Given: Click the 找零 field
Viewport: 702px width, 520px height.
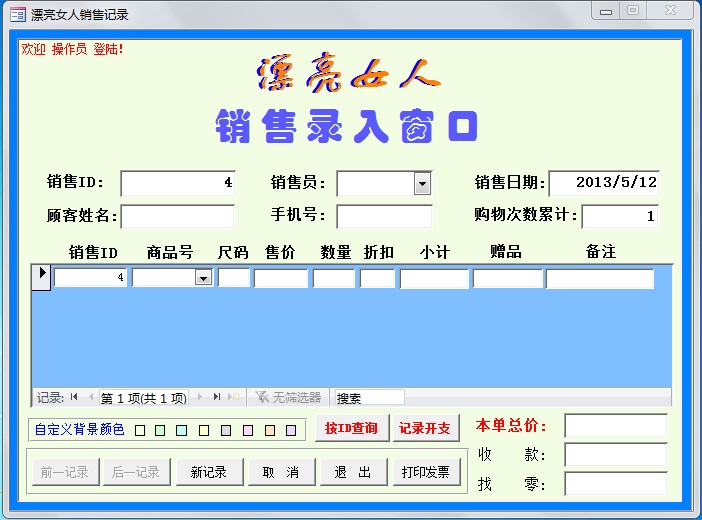Looking at the screenshot, I should click(x=616, y=484).
